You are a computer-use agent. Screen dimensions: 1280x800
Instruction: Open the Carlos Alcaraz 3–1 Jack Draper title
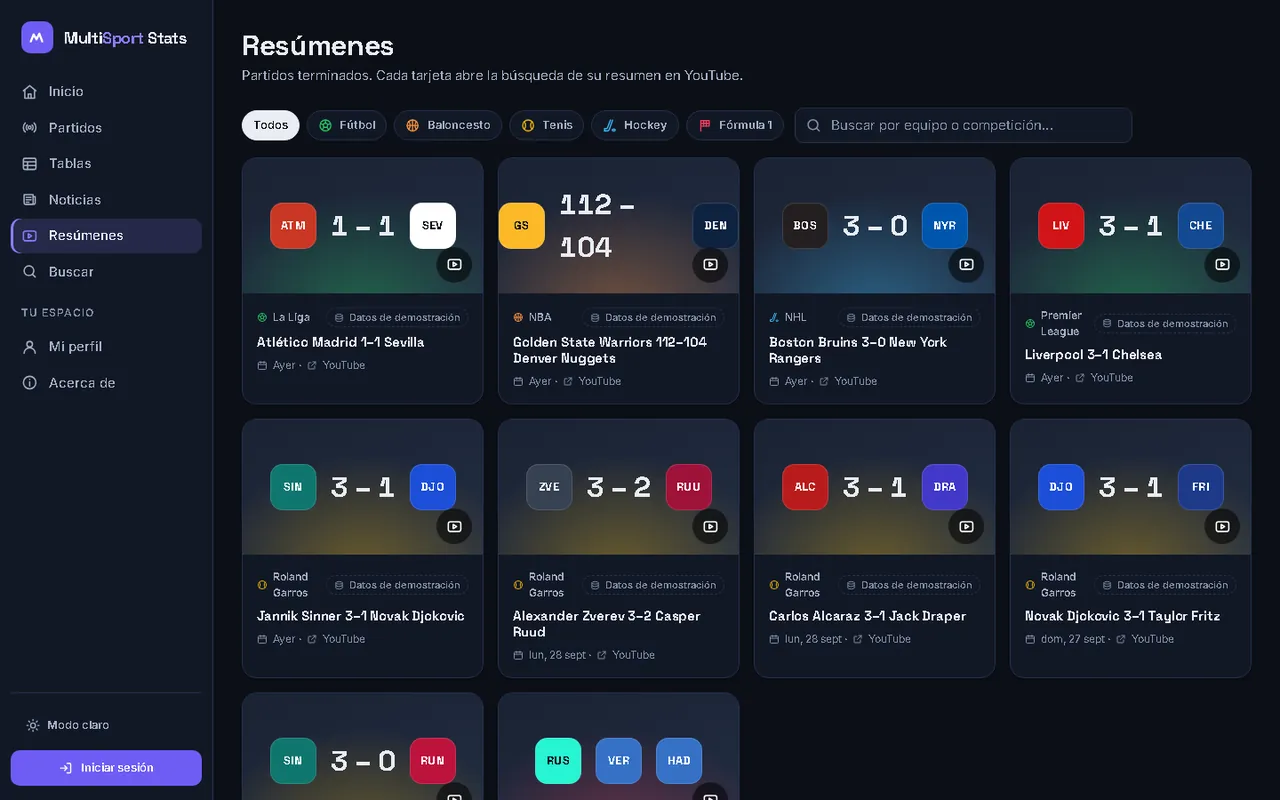point(867,616)
